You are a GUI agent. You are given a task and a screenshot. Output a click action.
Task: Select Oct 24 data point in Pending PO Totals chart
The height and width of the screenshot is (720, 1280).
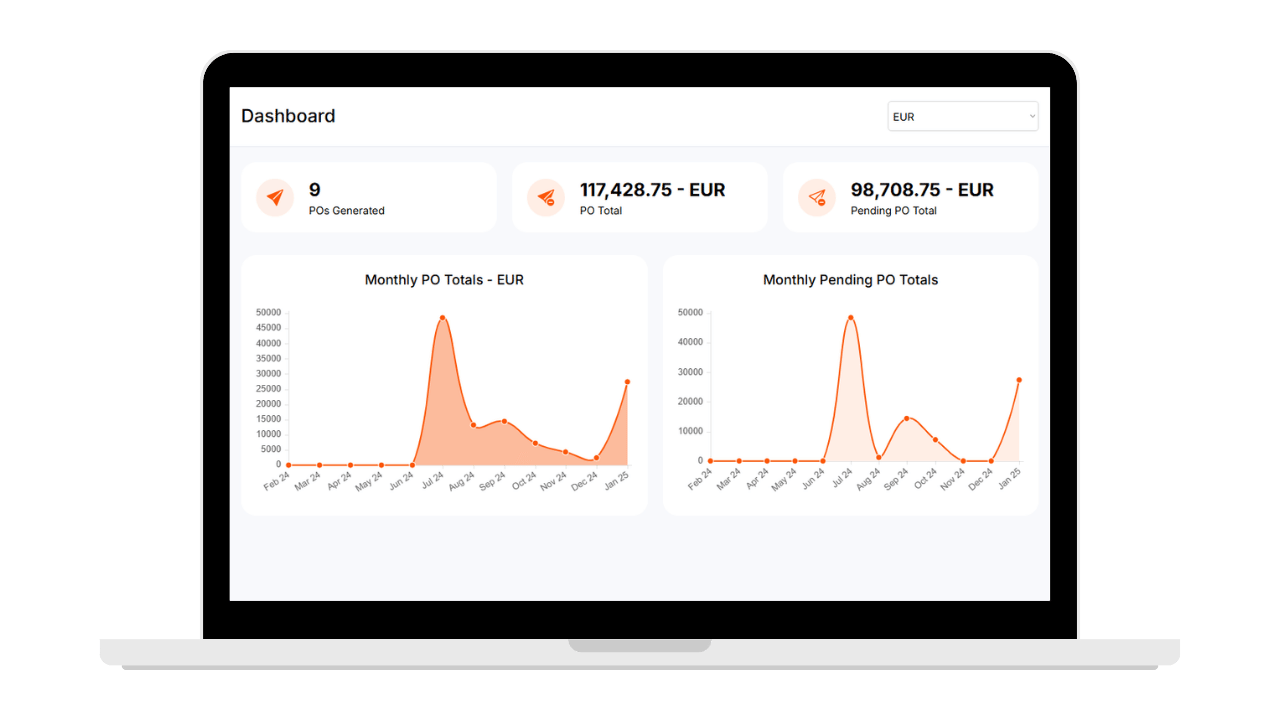coord(935,440)
